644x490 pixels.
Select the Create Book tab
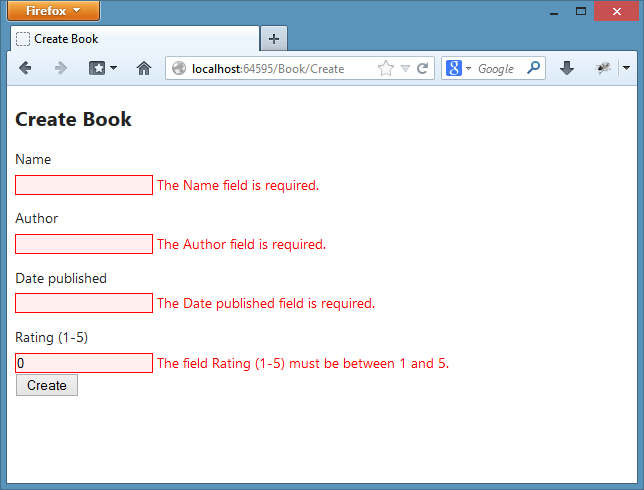click(x=135, y=39)
